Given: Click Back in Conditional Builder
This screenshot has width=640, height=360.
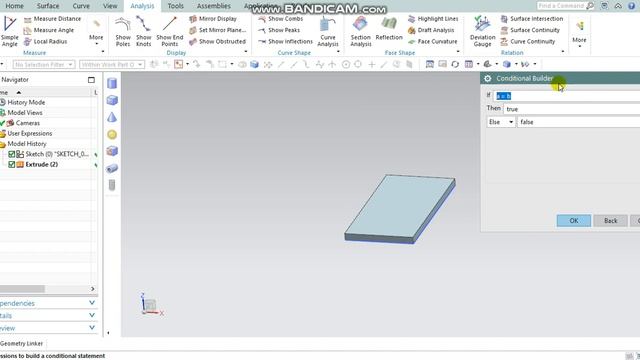Looking at the screenshot, I should [x=610, y=221].
